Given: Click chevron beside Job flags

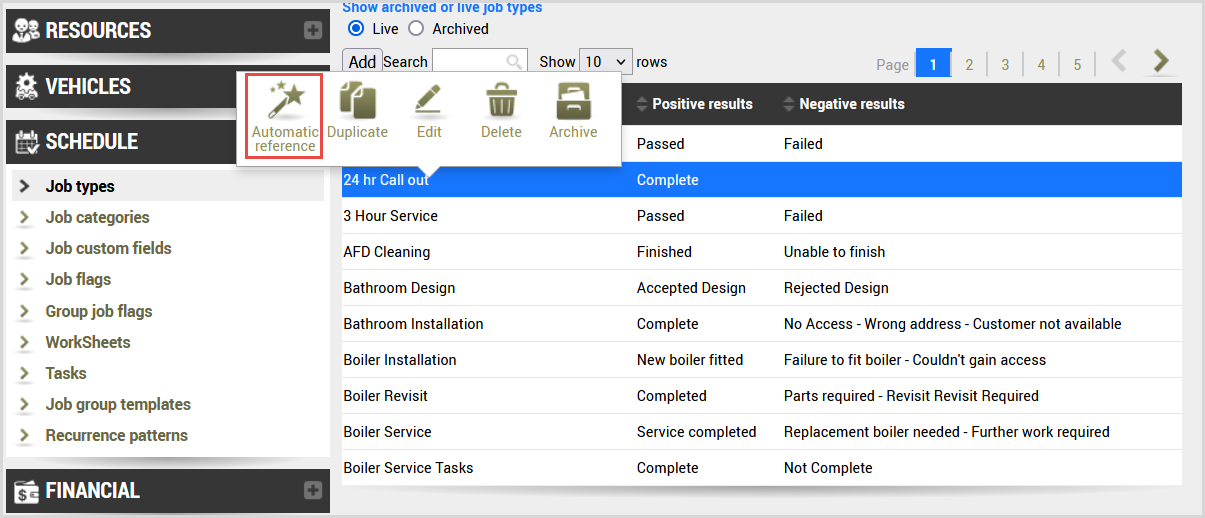Looking at the screenshot, I should point(25,280).
